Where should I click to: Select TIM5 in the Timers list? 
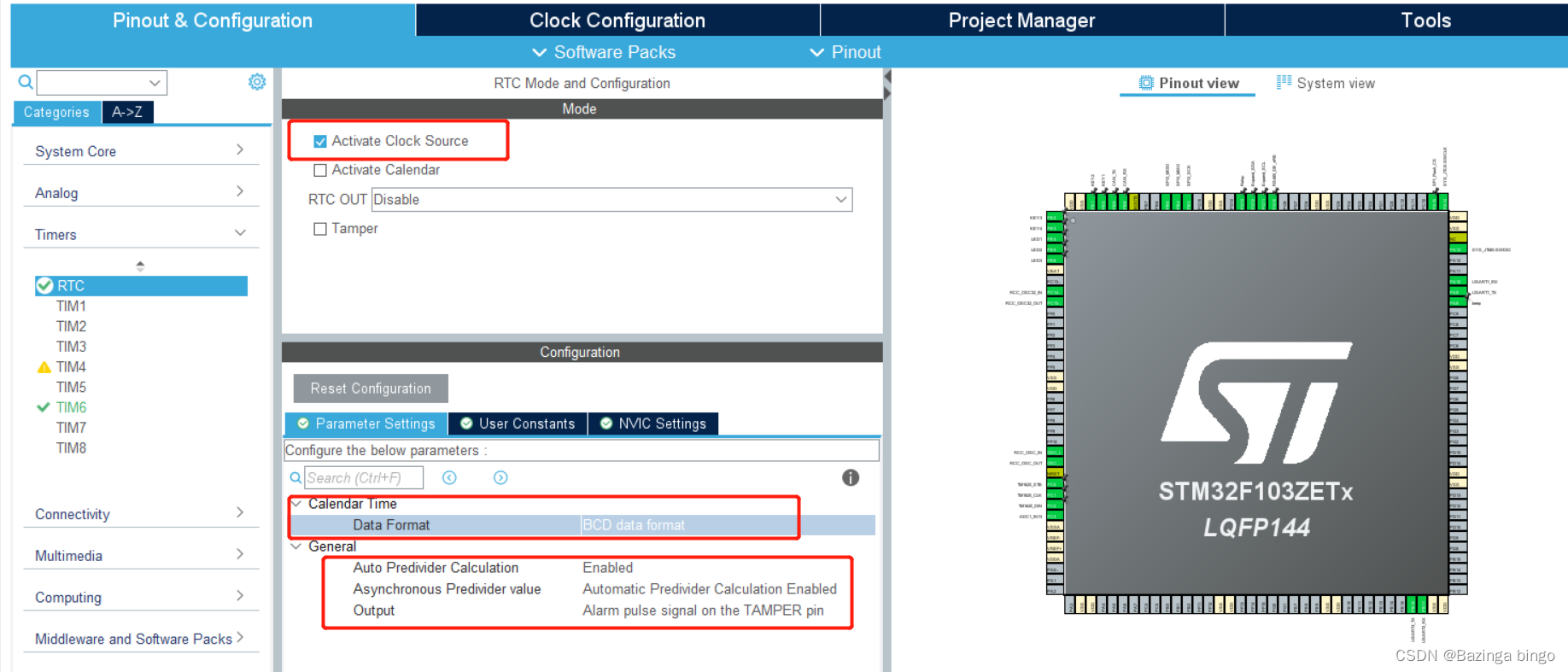(x=71, y=387)
